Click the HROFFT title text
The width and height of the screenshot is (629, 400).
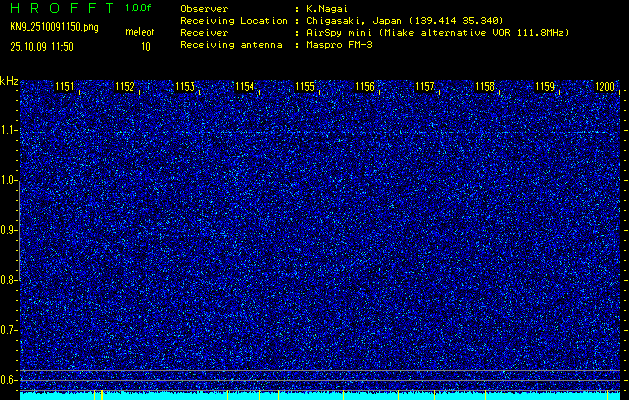[x=60, y=7]
